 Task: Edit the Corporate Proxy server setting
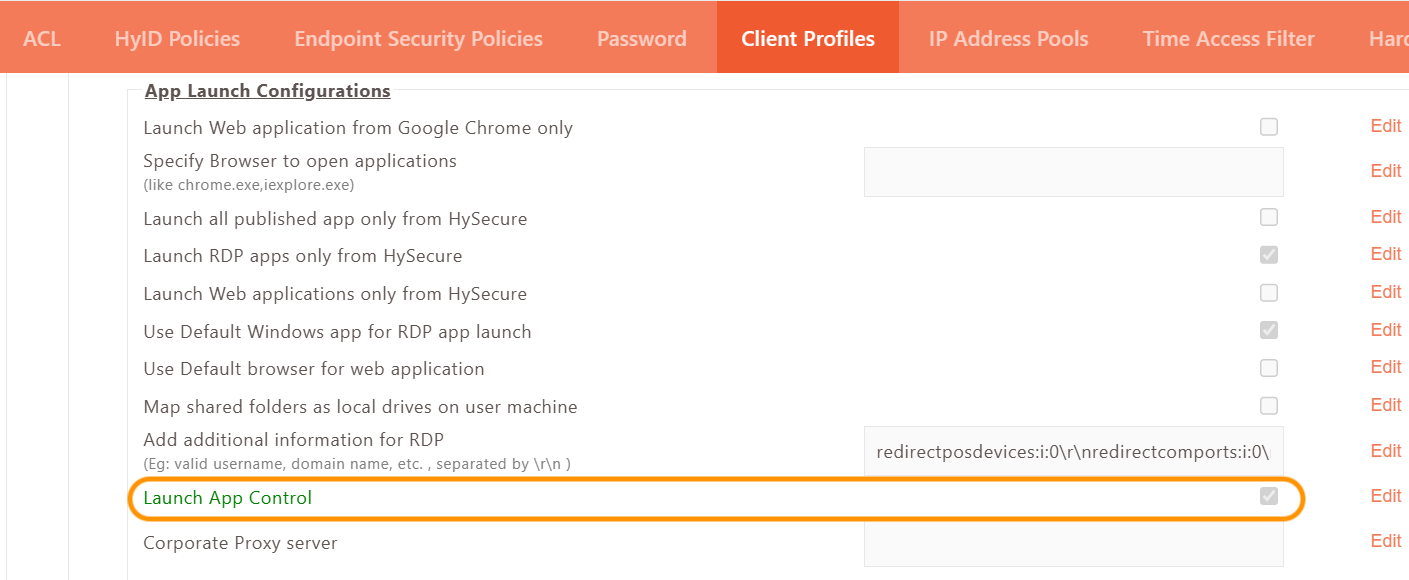(1385, 541)
